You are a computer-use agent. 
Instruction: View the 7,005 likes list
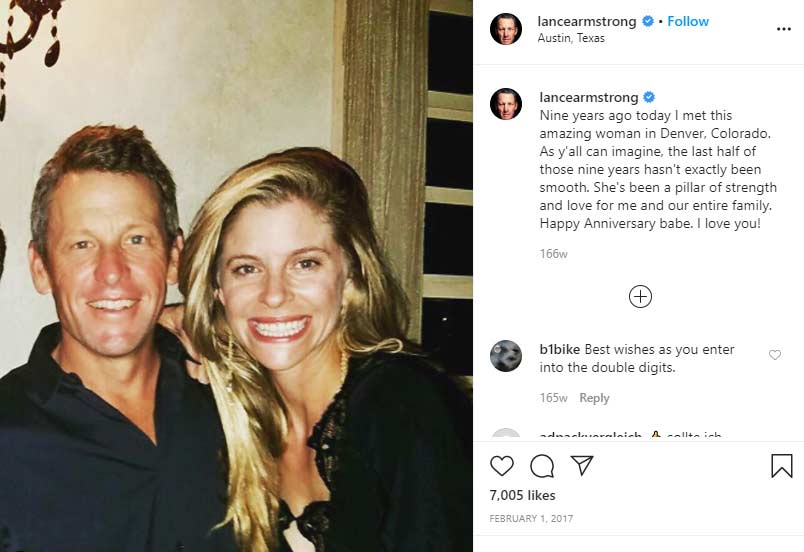522,495
